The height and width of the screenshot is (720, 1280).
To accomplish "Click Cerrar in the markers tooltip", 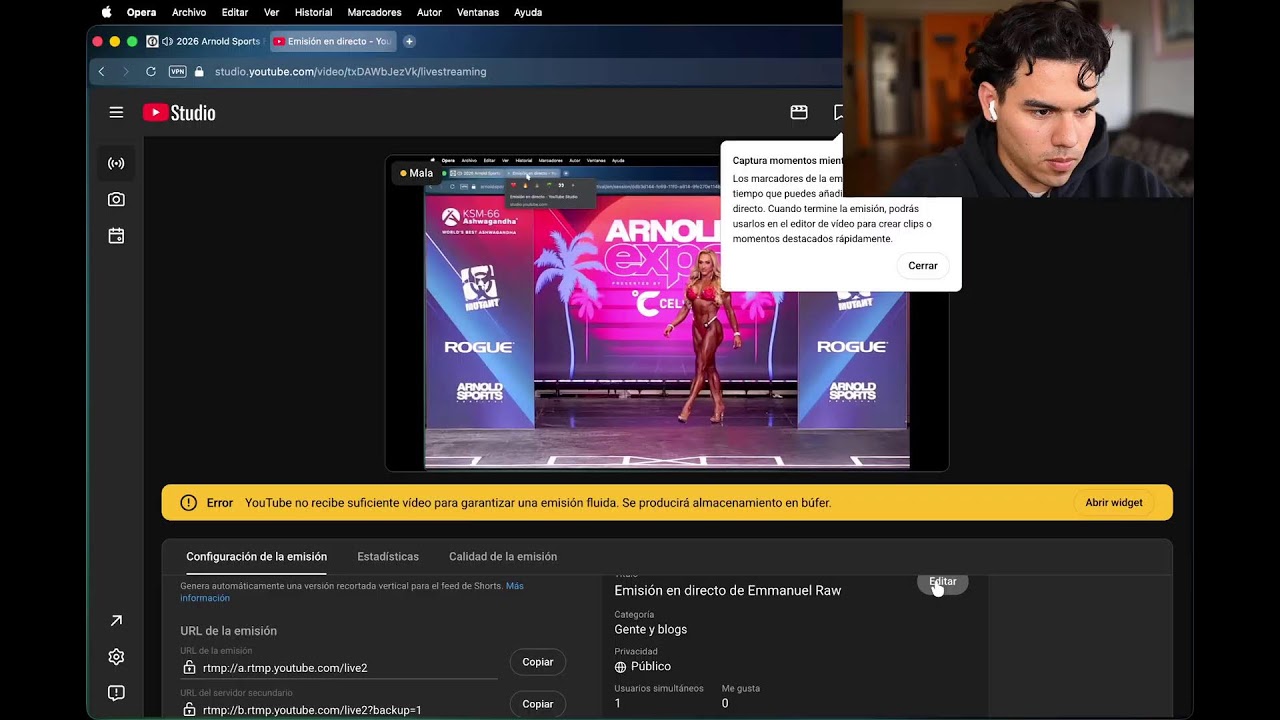I will [x=923, y=266].
